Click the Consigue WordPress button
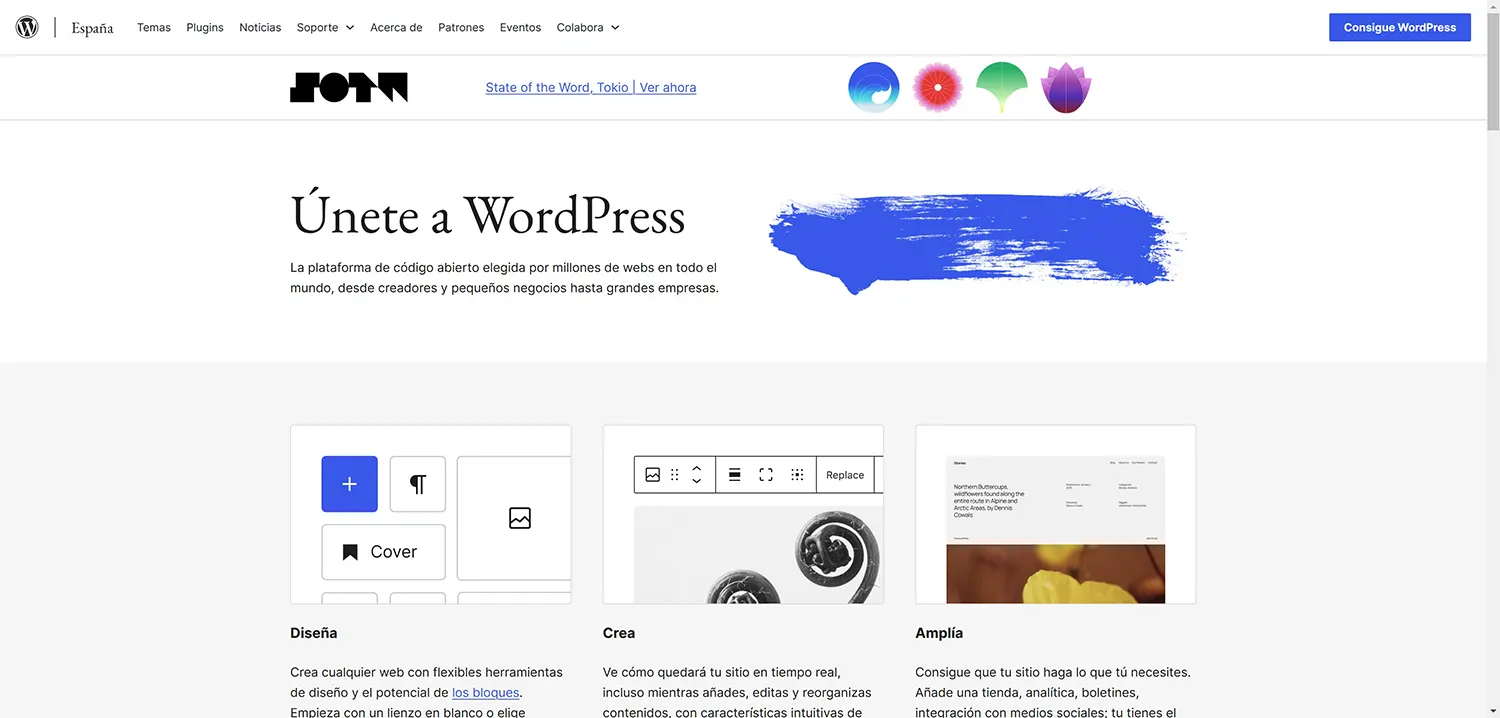This screenshot has height=718, width=1500. (x=1399, y=27)
